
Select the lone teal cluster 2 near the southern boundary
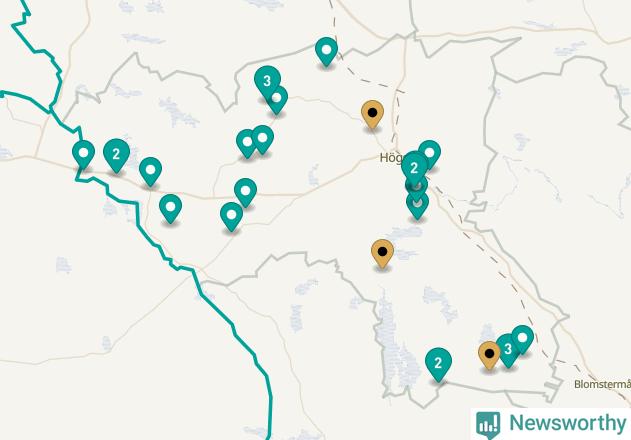[438, 364]
